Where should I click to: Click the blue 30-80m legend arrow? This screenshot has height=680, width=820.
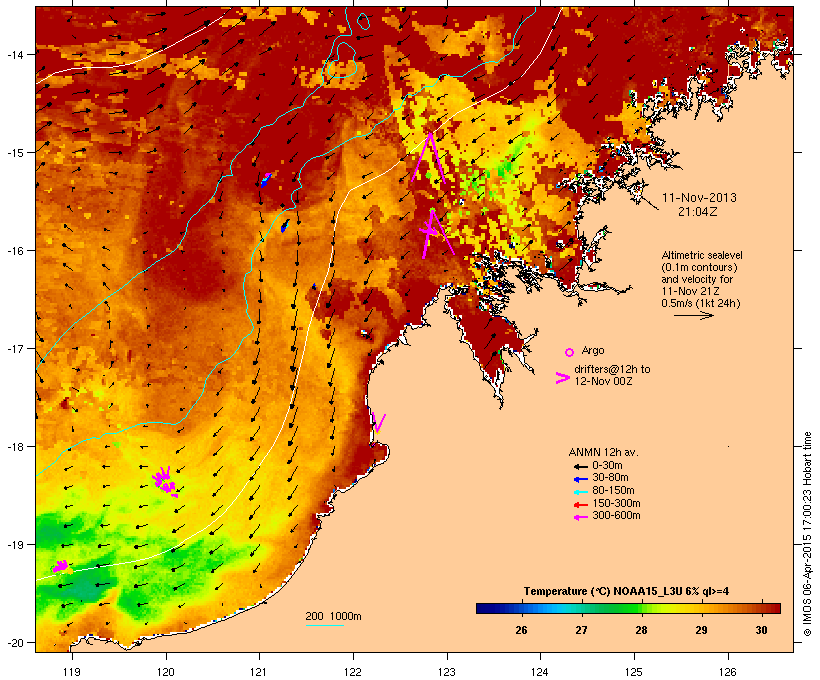click(x=580, y=479)
